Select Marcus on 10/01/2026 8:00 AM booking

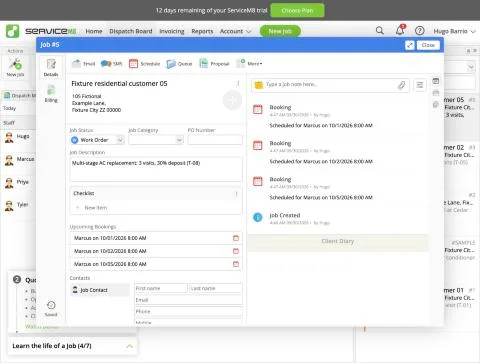click(x=156, y=238)
